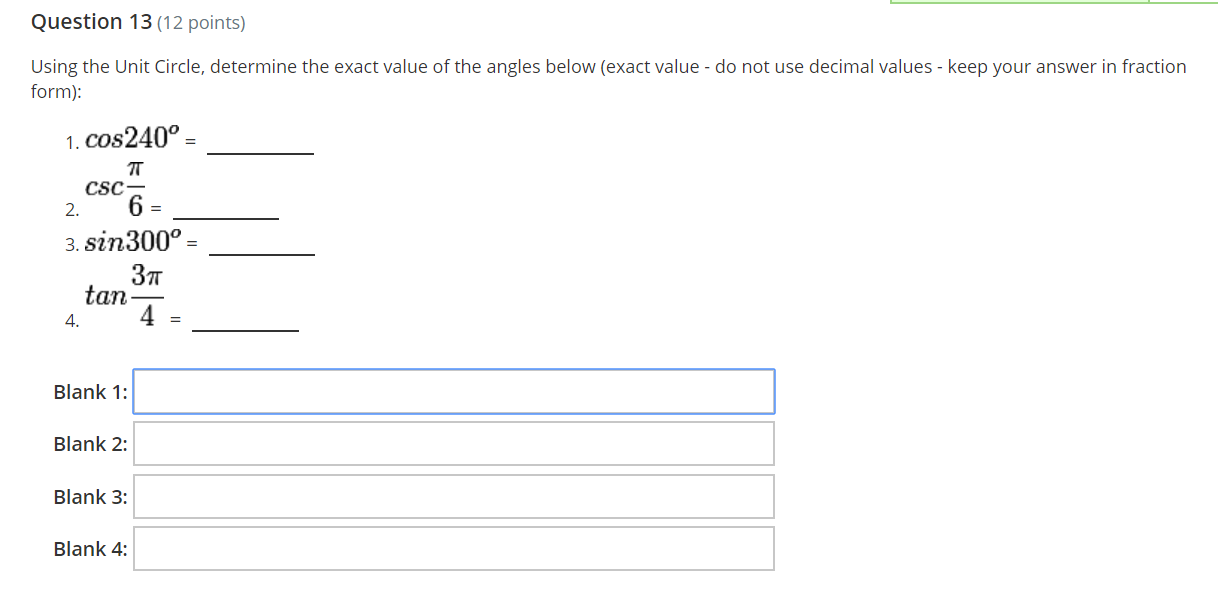Select the Blank 4 input box
This screenshot has height=596, width=1218.
(453, 548)
